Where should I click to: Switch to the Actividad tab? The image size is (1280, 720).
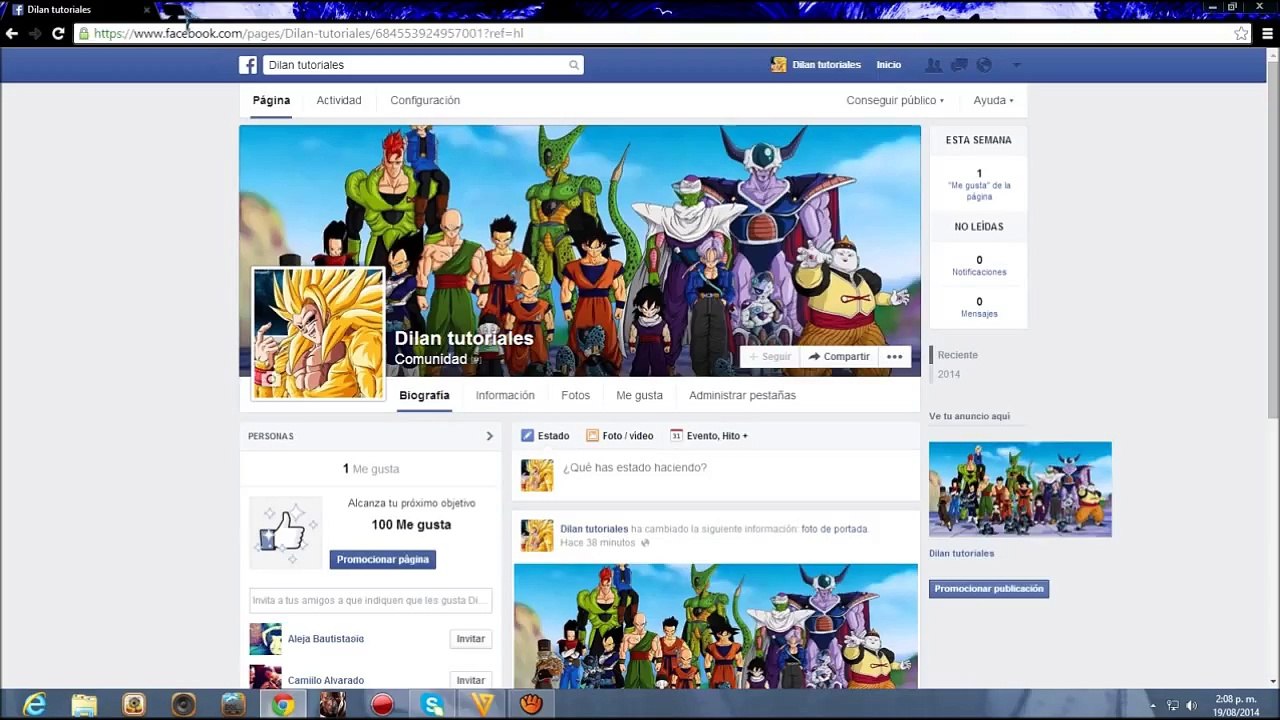pyautogui.click(x=339, y=101)
